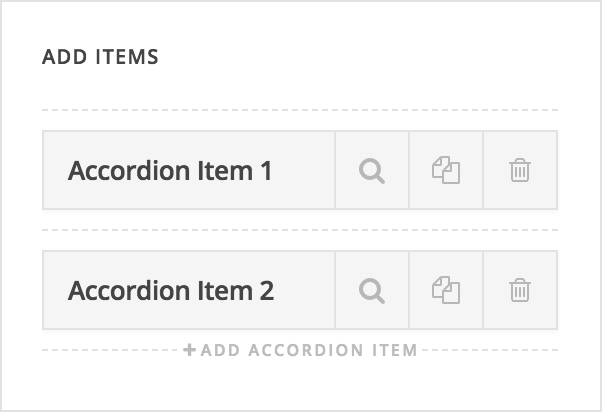Delete Accordion Item 2 using trash icon
Image resolution: width=602 pixels, height=412 pixels.
(x=520, y=290)
